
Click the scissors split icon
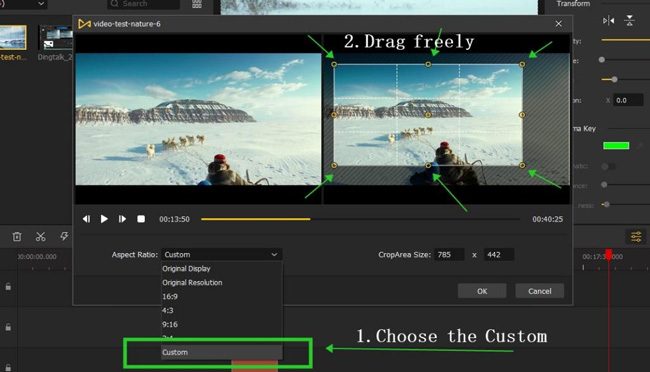pyautogui.click(x=40, y=236)
